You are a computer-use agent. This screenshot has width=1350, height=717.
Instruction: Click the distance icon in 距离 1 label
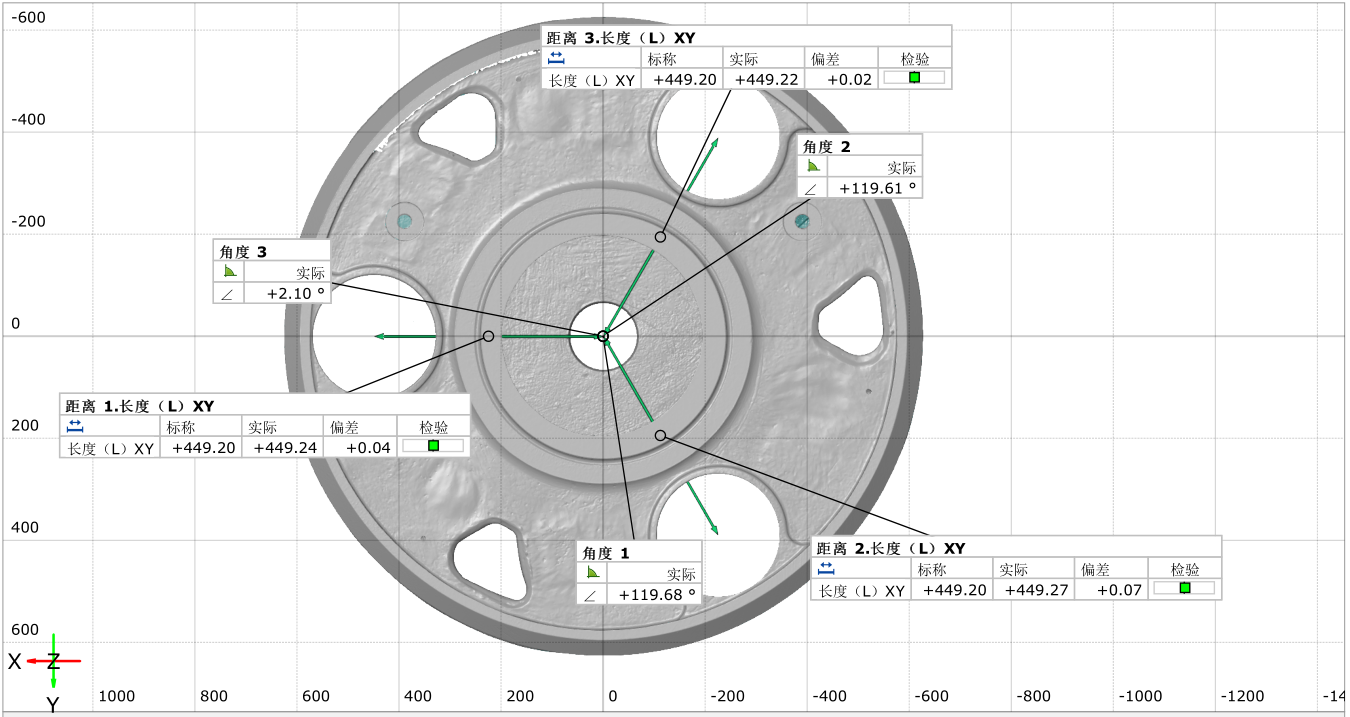point(74,426)
